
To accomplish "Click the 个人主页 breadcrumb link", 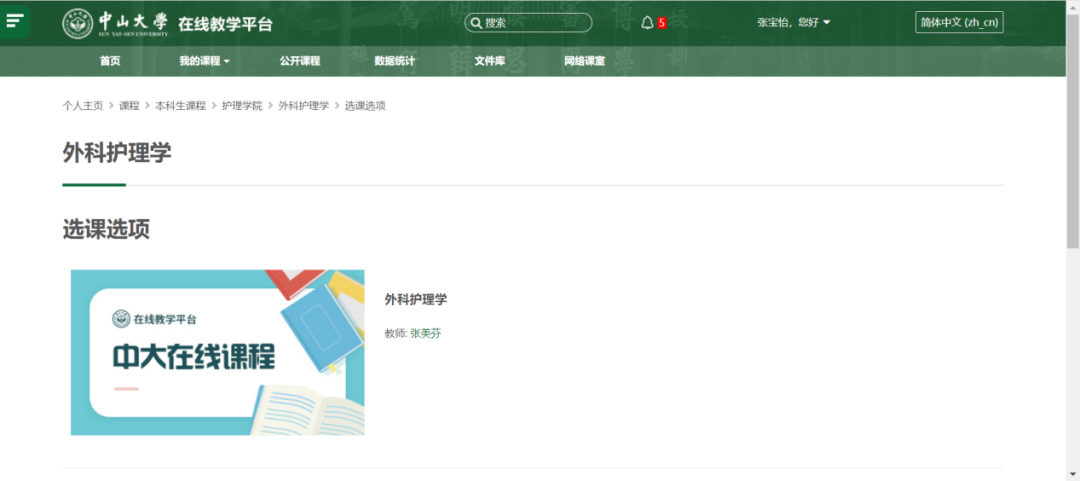I will coord(83,106).
